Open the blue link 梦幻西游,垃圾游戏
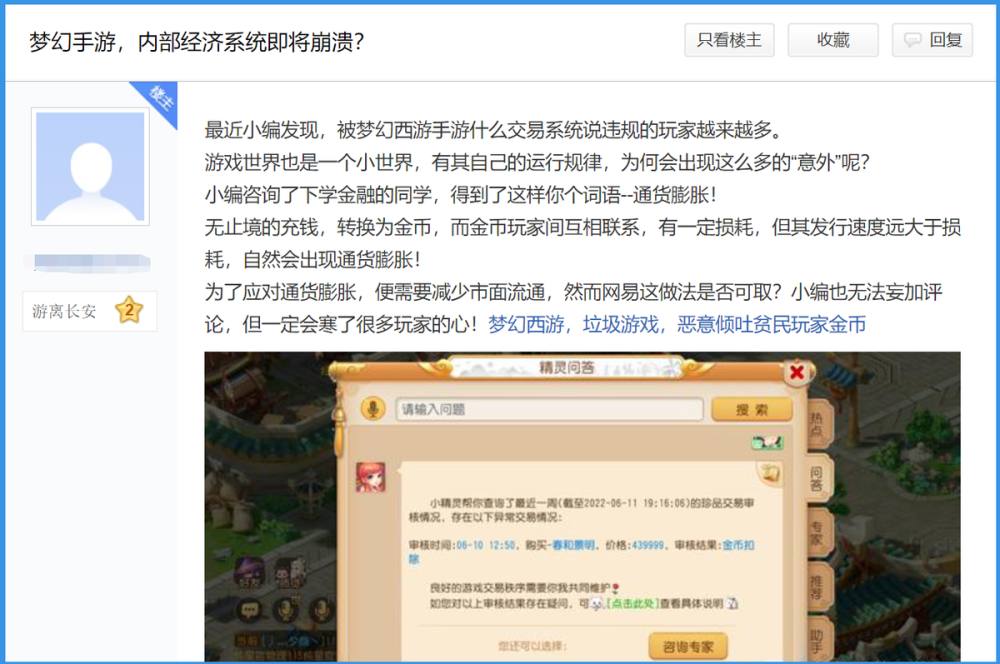Viewport: 1000px width, 664px height. [x=677, y=324]
